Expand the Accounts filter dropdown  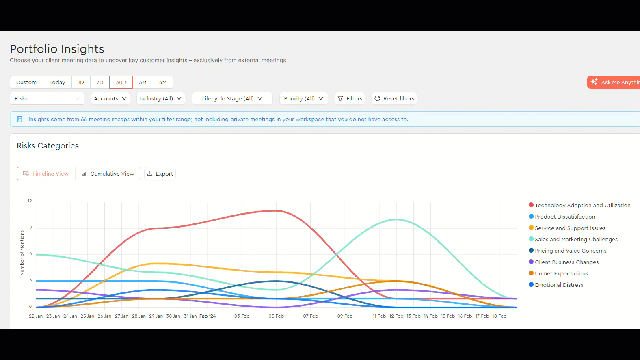[x=110, y=98]
